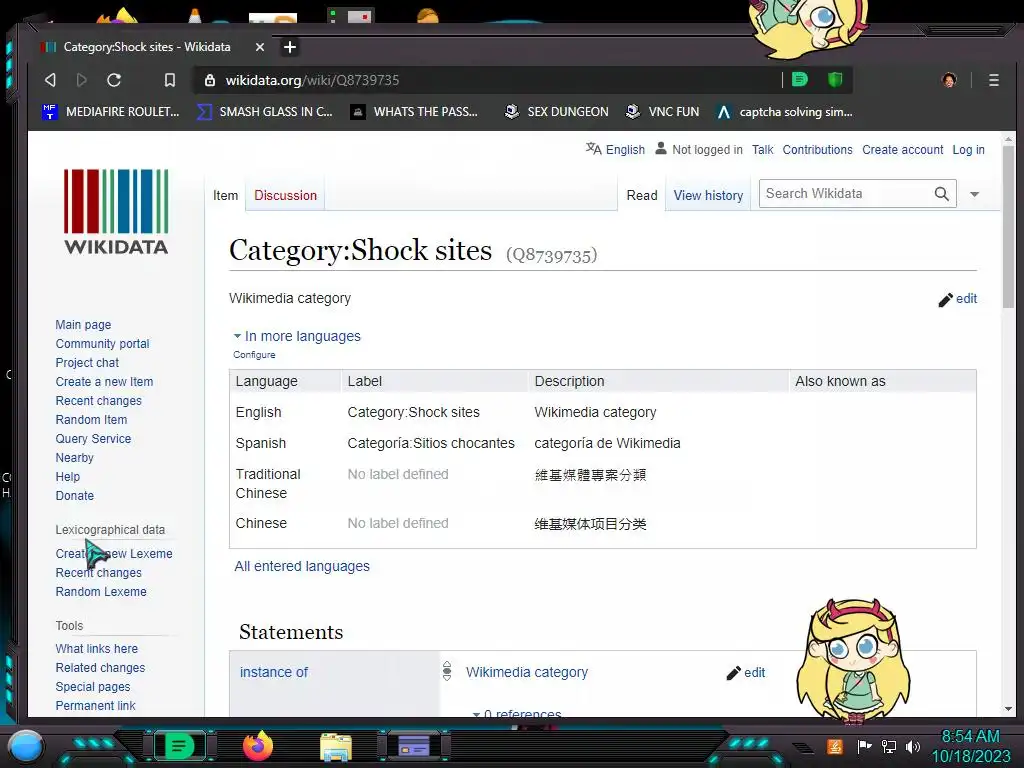Screen dimensions: 1024x768
Task: Select the Read tab
Action: tap(642, 195)
